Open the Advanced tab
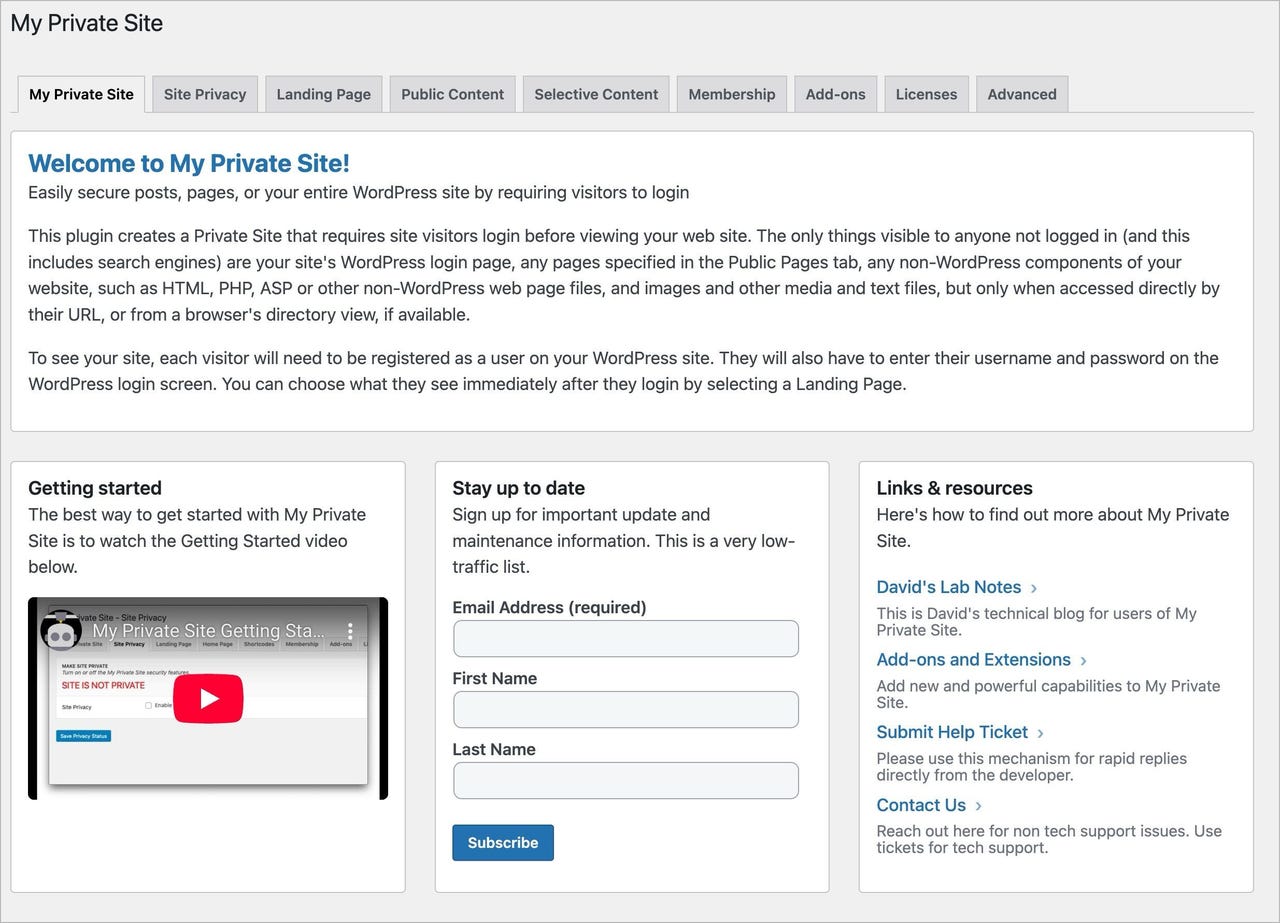 [1022, 94]
